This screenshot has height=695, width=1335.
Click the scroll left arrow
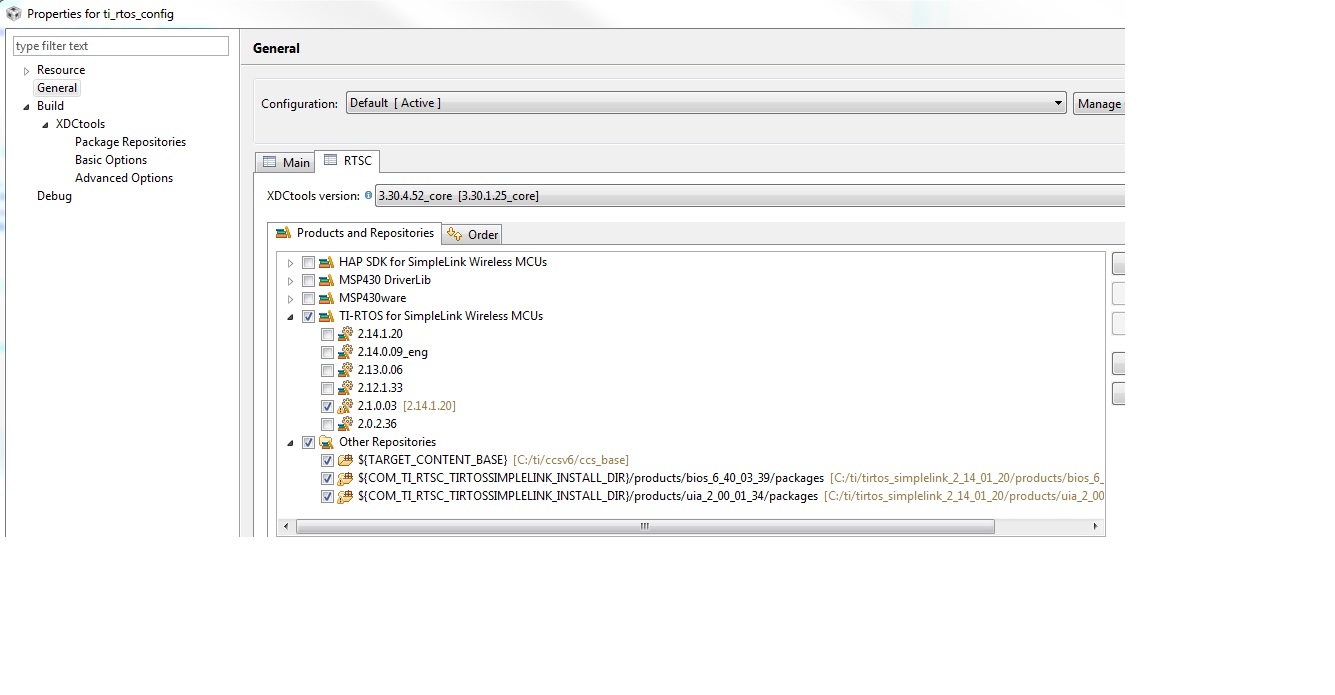(286, 526)
